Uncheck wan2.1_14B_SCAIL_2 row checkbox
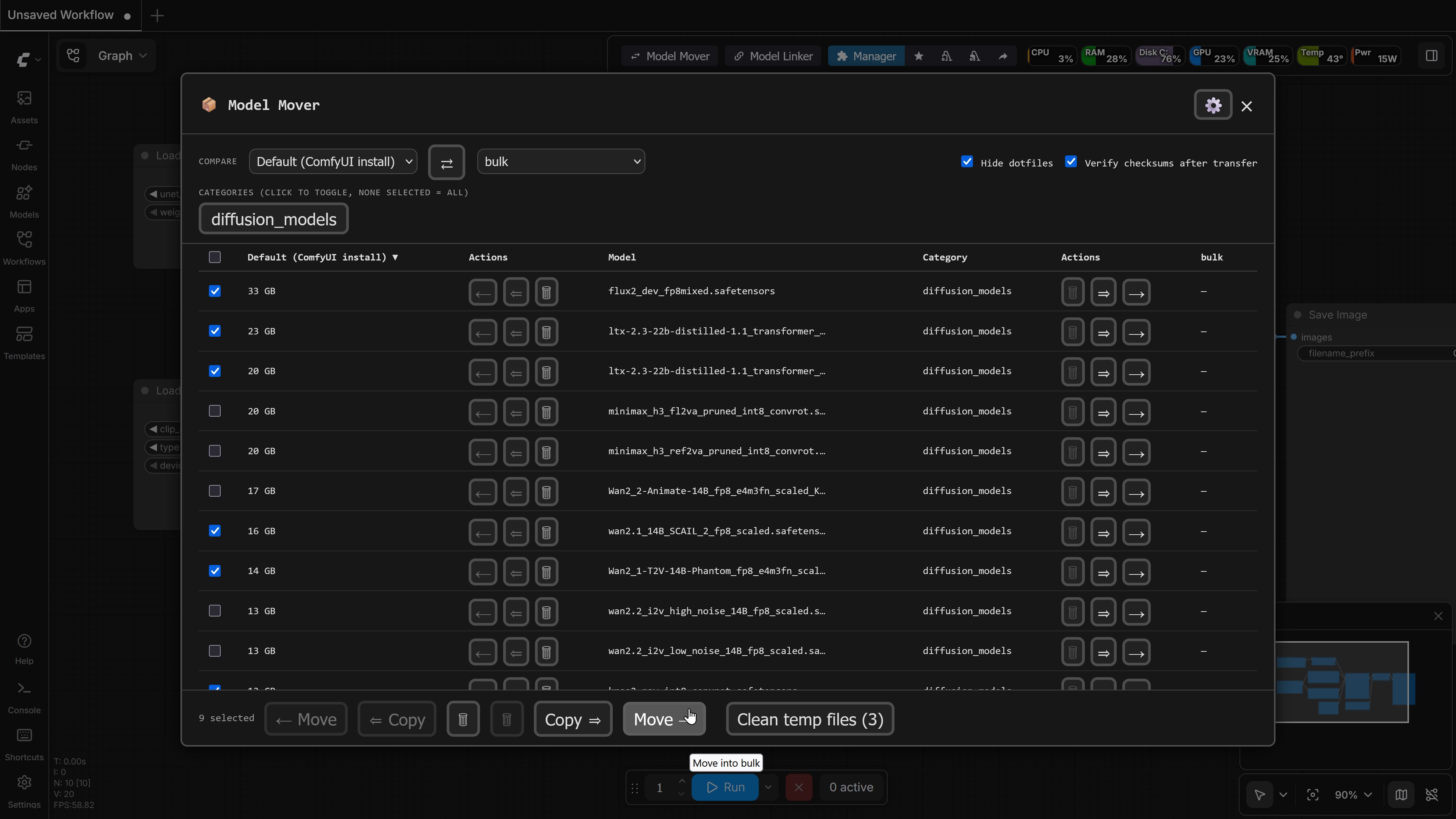This screenshot has width=1456, height=819. (x=215, y=531)
